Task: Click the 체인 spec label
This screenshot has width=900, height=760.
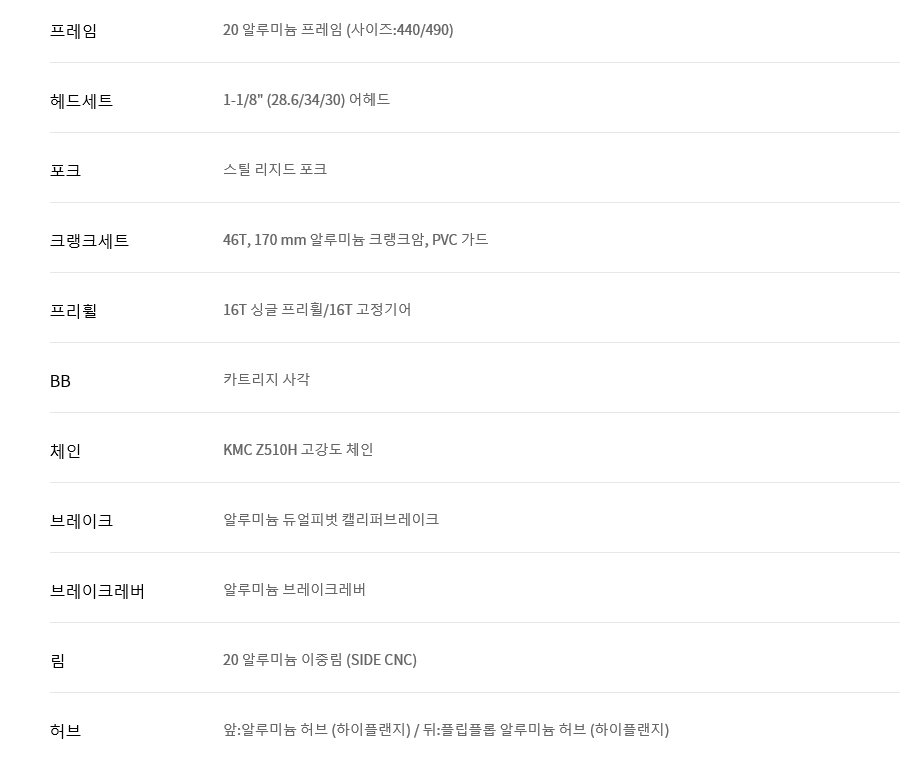Action: (65, 451)
